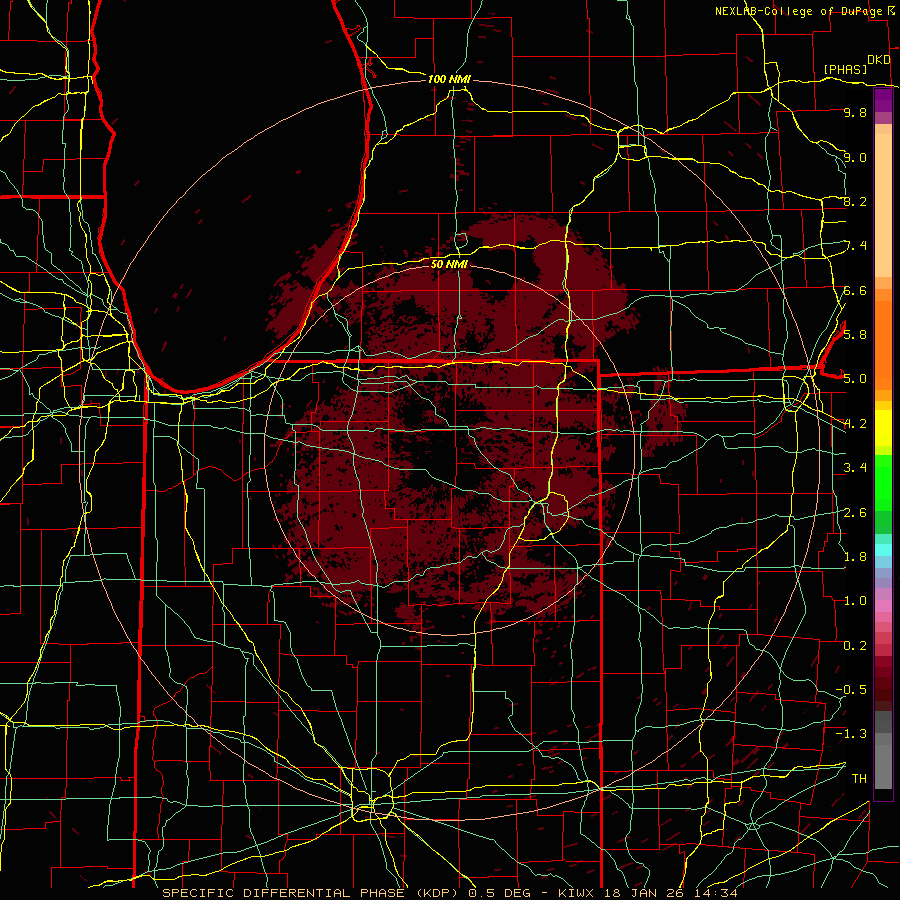Viewport: 900px width, 900px height.
Task: Click the NEXLAB-College of DuPage label
Action: pos(800,11)
